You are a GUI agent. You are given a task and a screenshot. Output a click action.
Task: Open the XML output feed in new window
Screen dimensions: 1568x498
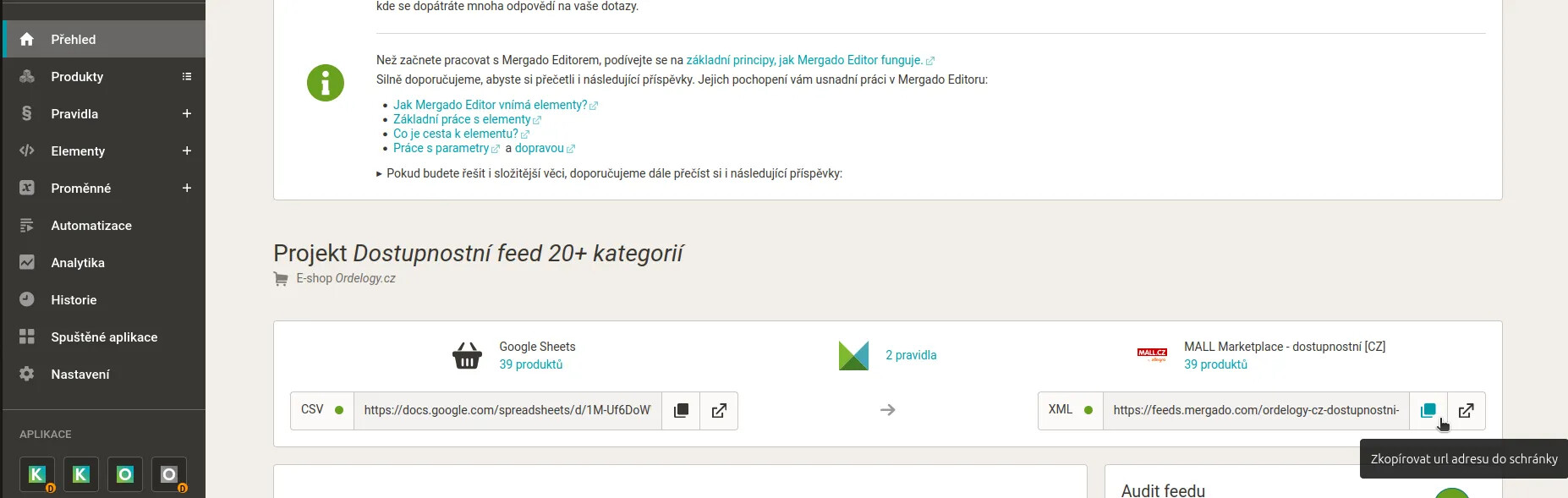(1466, 410)
